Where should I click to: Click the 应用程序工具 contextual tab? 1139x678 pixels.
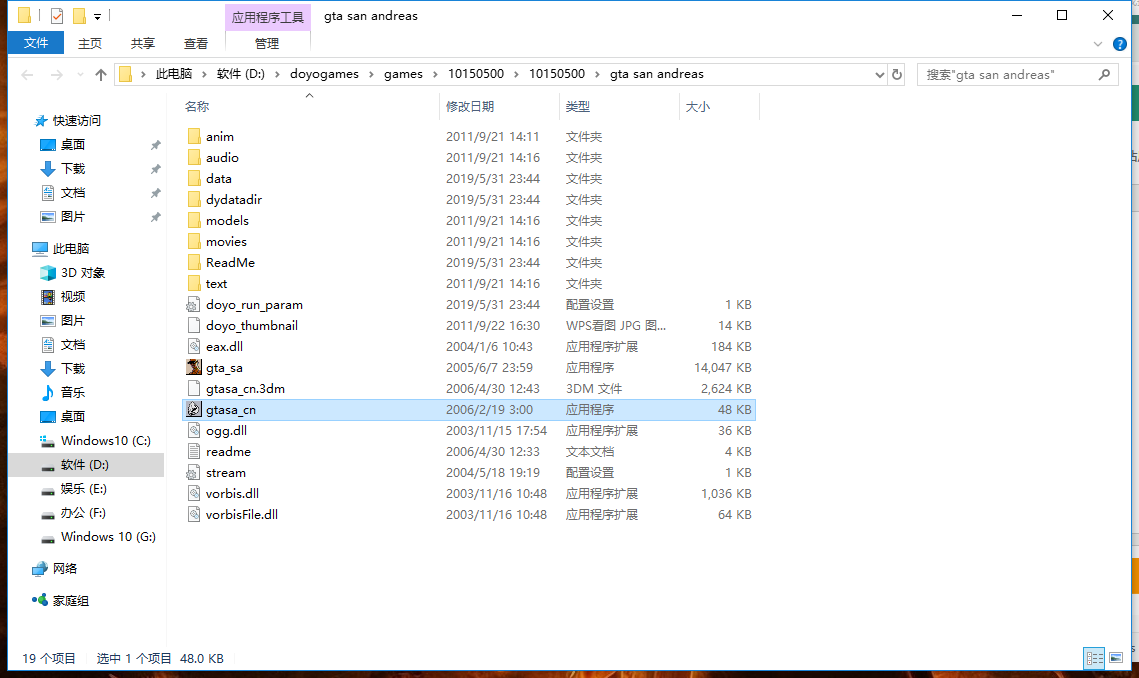[x=267, y=17]
